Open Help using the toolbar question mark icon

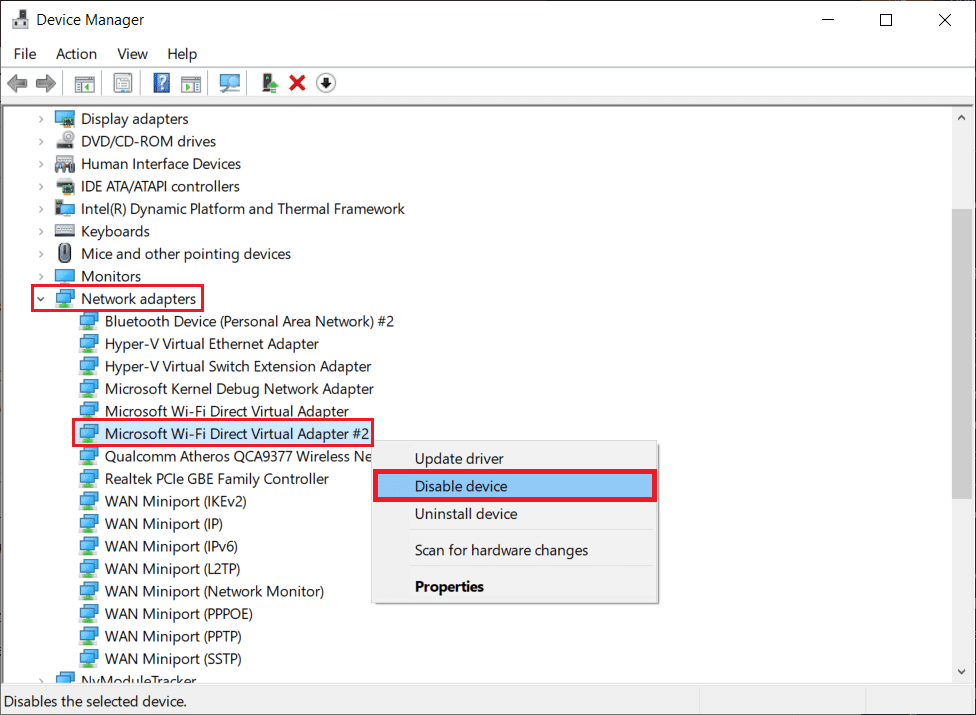click(161, 82)
